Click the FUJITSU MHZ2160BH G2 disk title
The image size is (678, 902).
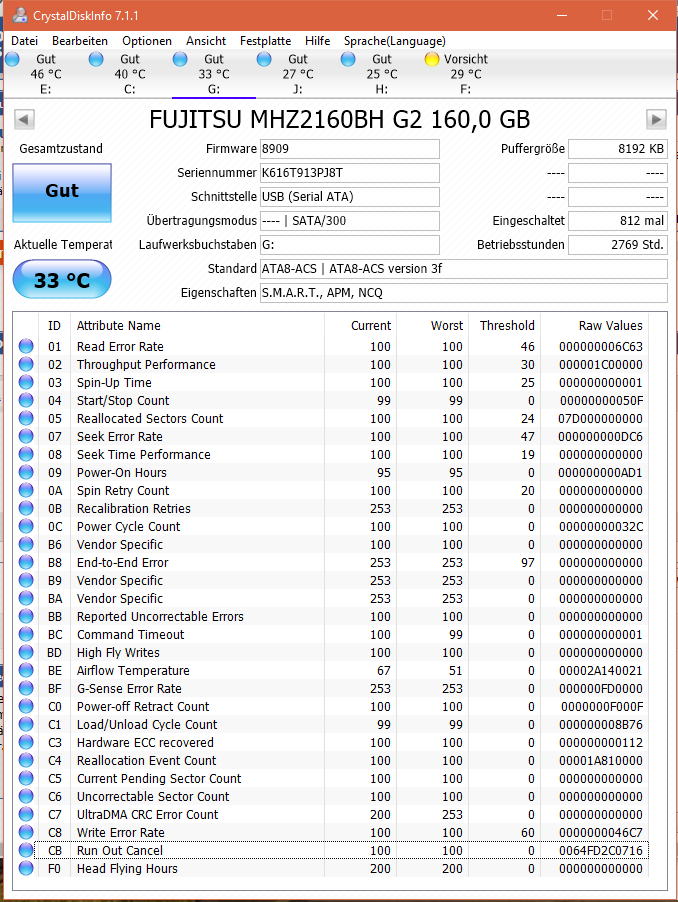tap(339, 120)
